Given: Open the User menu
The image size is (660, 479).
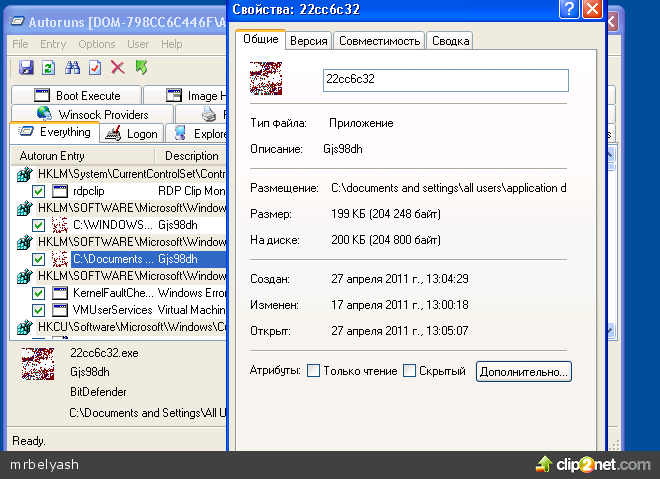Looking at the screenshot, I should pos(138,44).
